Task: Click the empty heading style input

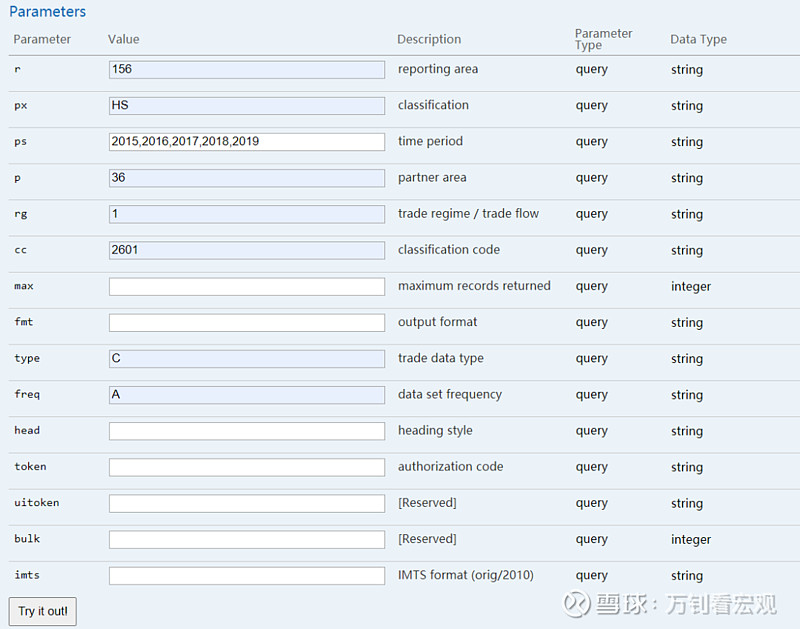Action: pyautogui.click(x=247, y=431)
